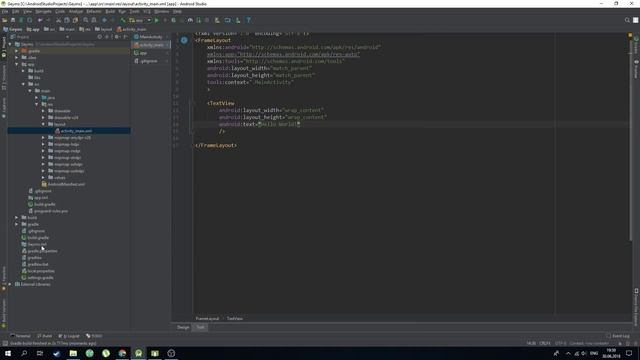The image size is (640, 360).
Task: Open the Windows Start menu
Action: pyautogui.click(x=8, y=353)
